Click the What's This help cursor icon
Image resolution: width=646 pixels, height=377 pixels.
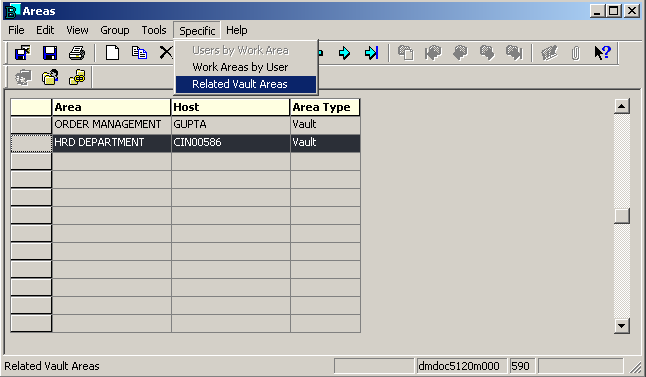[602, 53]
